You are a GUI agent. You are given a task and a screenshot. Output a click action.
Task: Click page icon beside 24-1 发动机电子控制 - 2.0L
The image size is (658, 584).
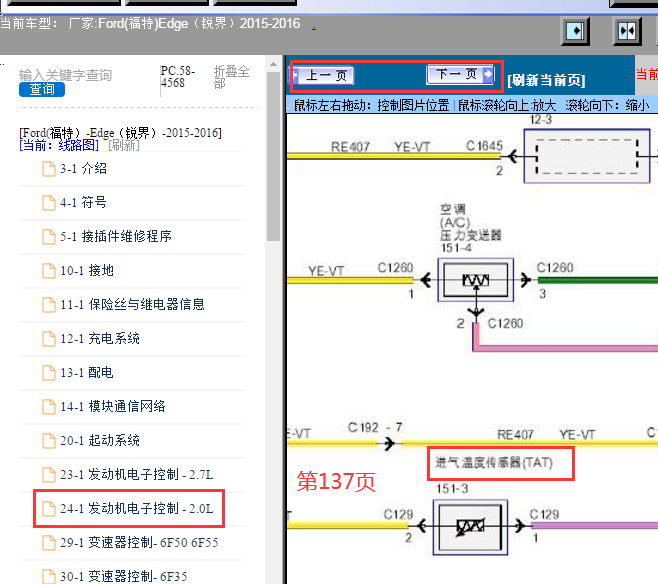pos(49,509)
